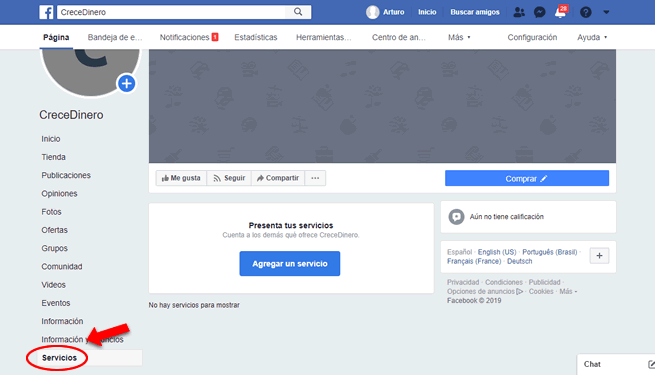Viewport: 655px width, 375px height.
Task: Switch language to Português (Brasil)
Action: pos(550,252)
